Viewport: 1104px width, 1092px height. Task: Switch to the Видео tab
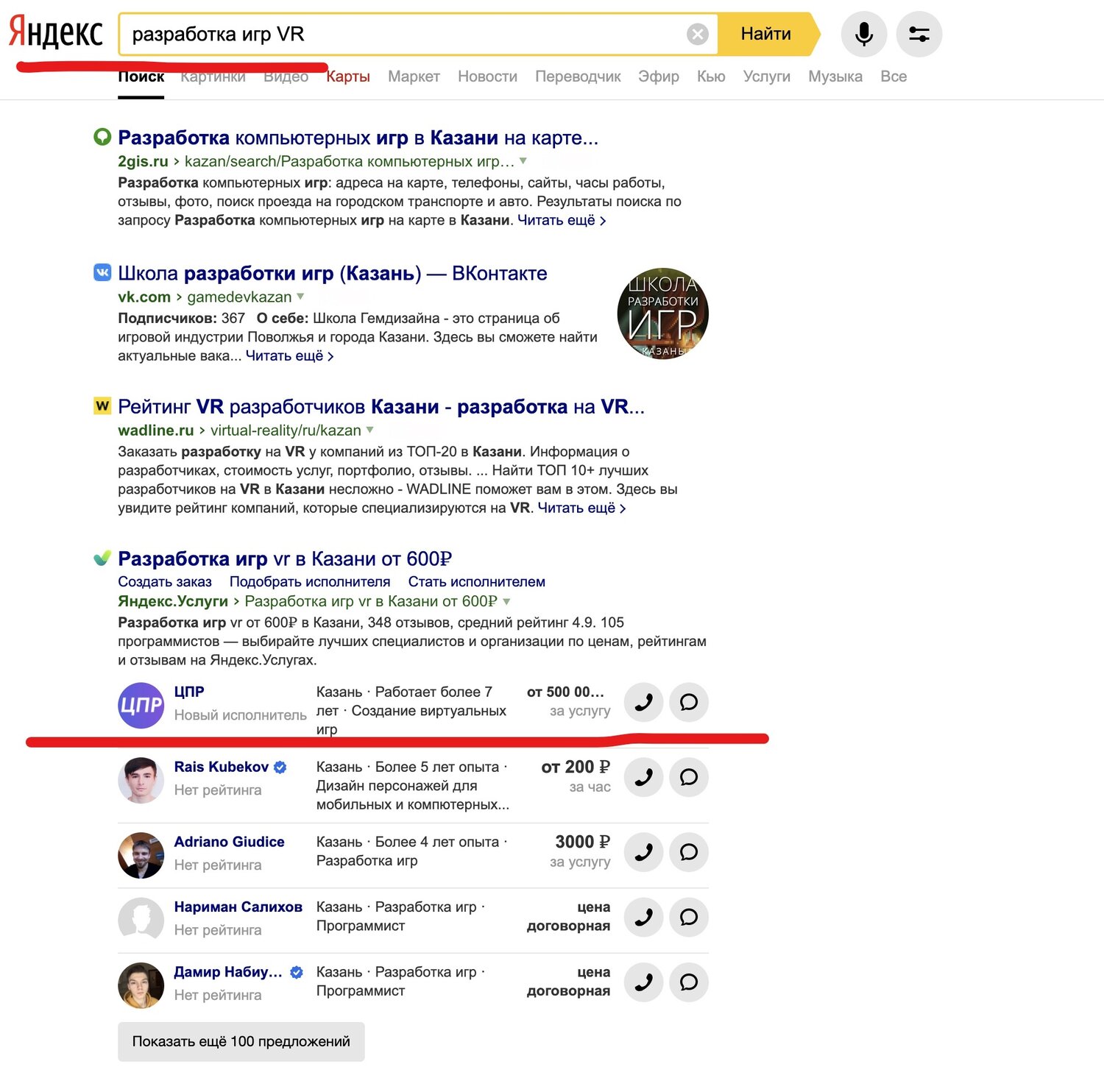click(x=286, y=77)
